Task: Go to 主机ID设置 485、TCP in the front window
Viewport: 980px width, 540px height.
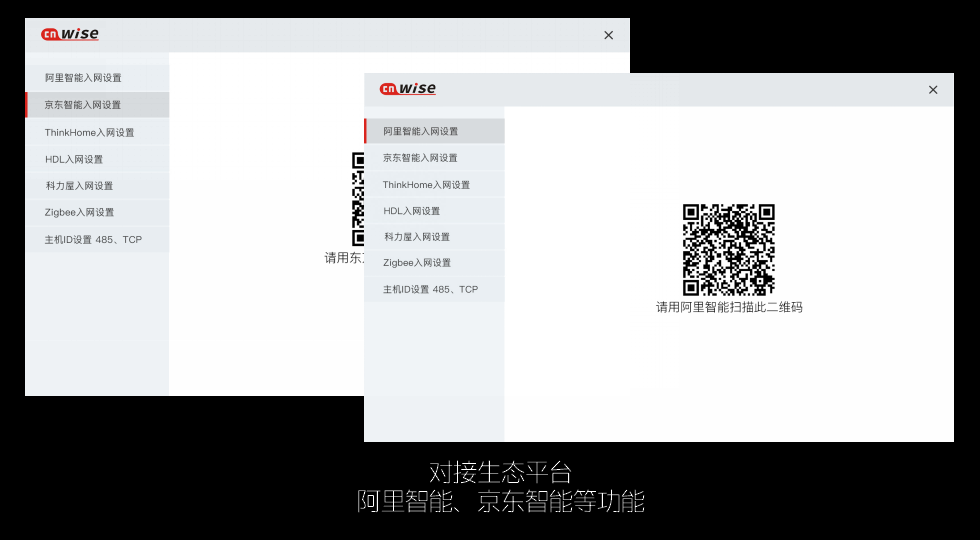Action: tap(430, 289)
